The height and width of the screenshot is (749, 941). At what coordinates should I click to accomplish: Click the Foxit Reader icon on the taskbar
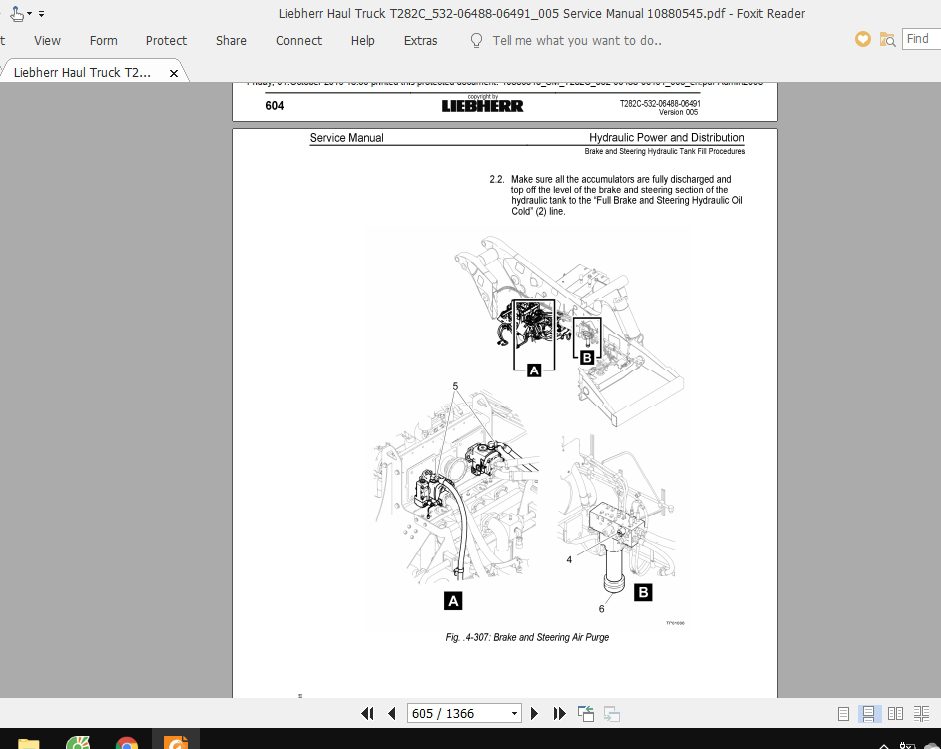(x=176, y=743)
